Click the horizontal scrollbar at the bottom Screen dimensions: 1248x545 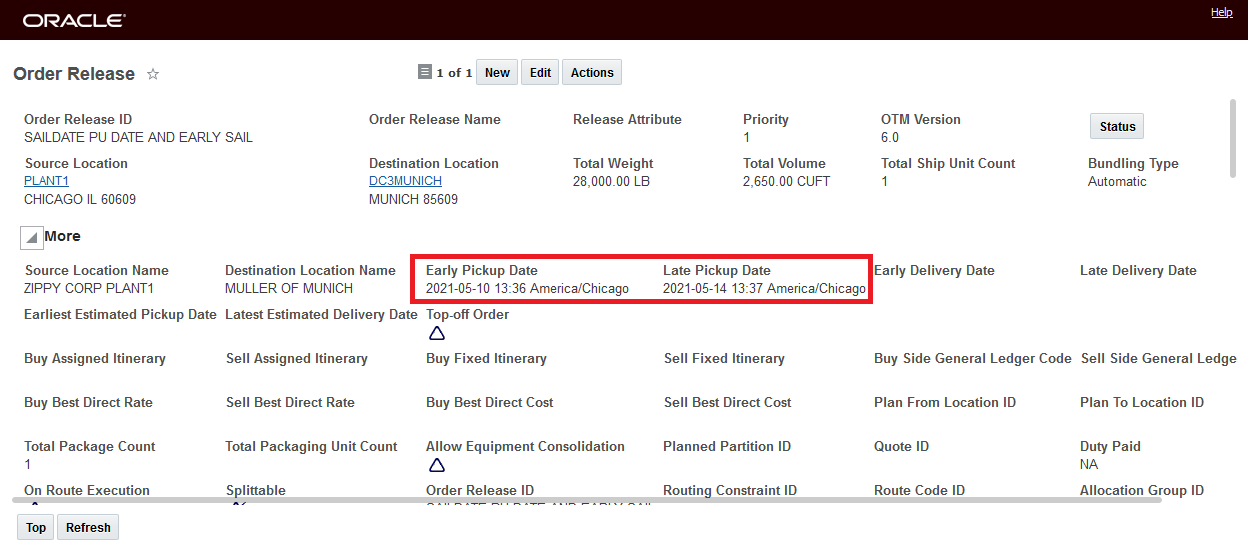[x=586, y=498]
